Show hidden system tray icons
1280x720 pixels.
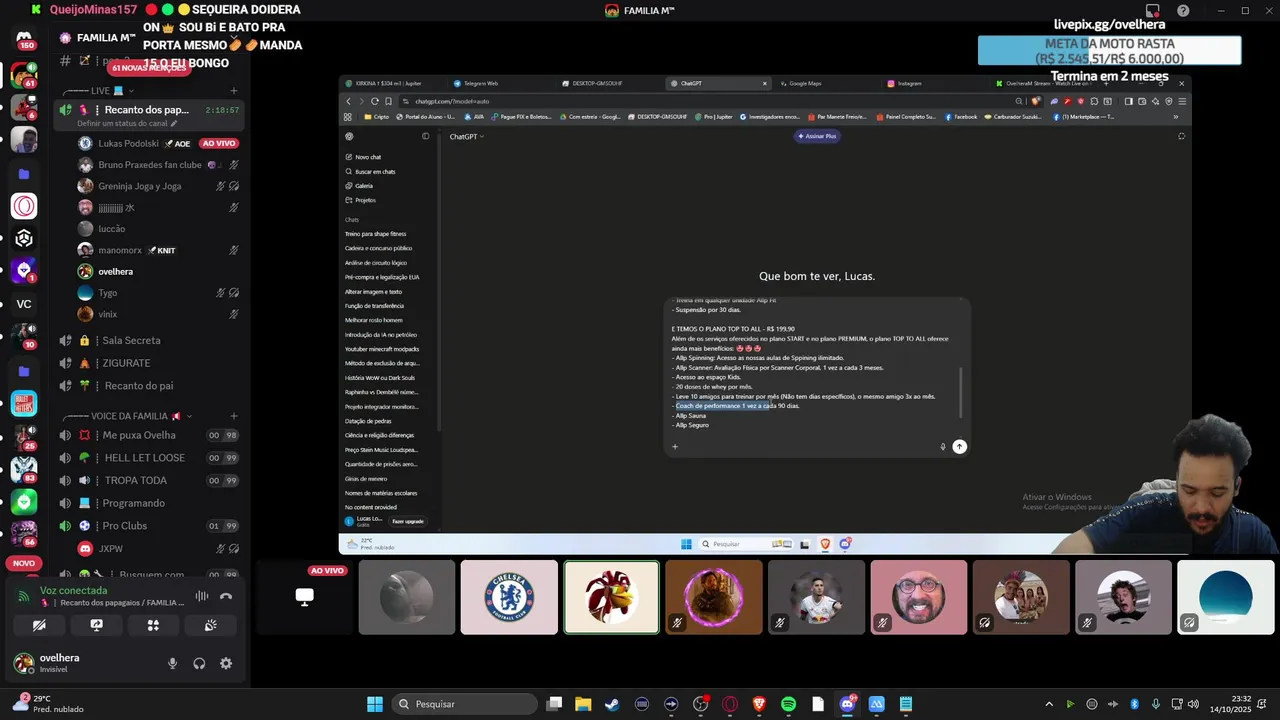(1048, 704)
